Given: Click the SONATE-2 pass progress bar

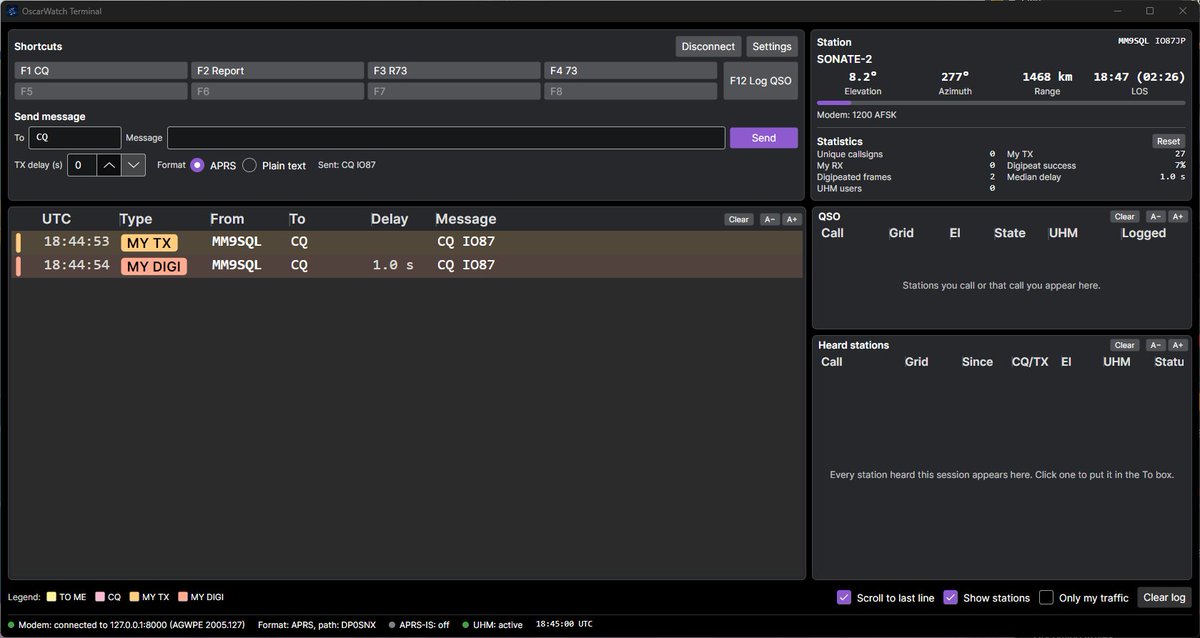Looking at the screenshot, I should (x=1002, y=102).
